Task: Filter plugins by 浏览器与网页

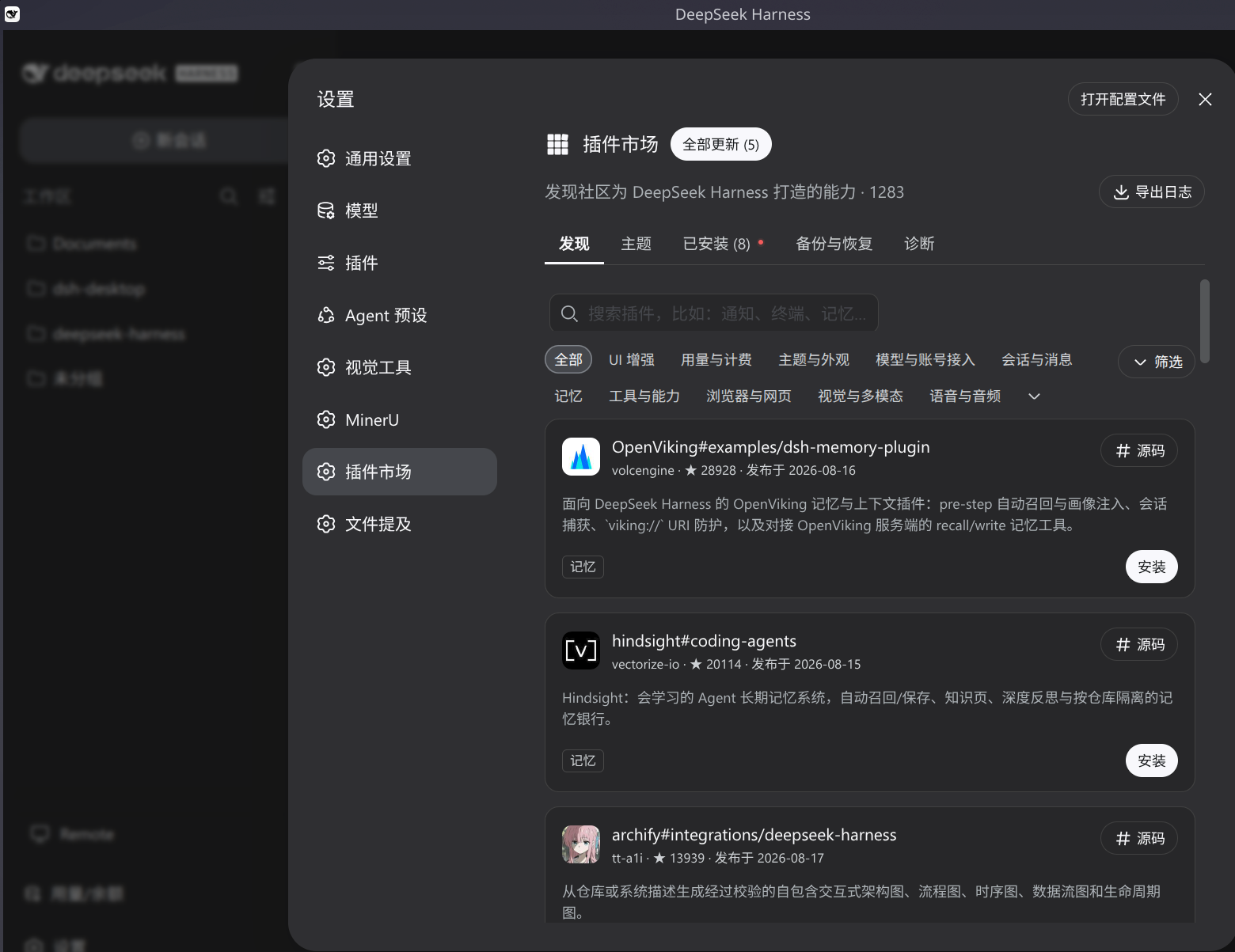Action: 749,396
